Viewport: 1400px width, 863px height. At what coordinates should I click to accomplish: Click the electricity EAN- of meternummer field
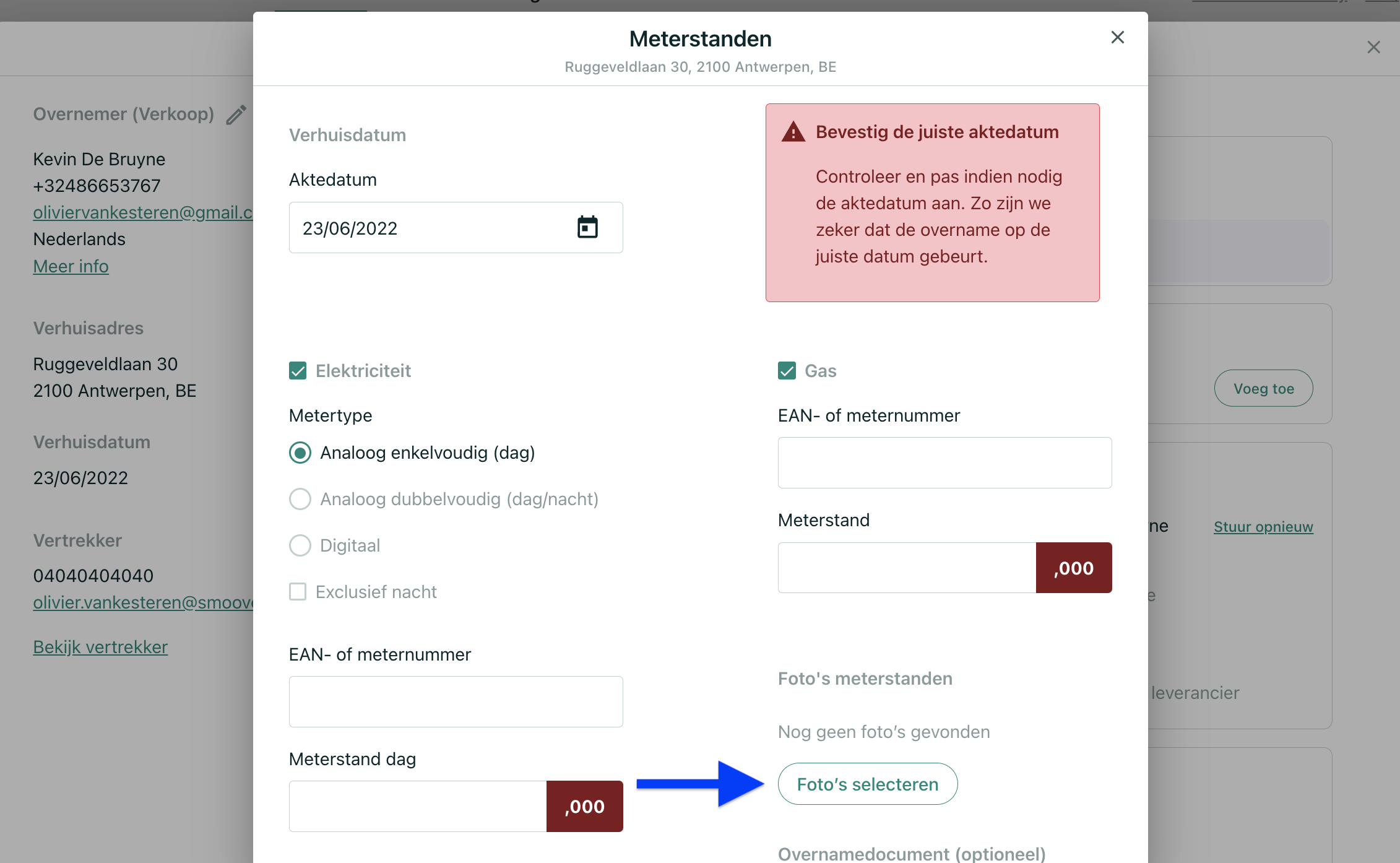click(x=456, y=701)
